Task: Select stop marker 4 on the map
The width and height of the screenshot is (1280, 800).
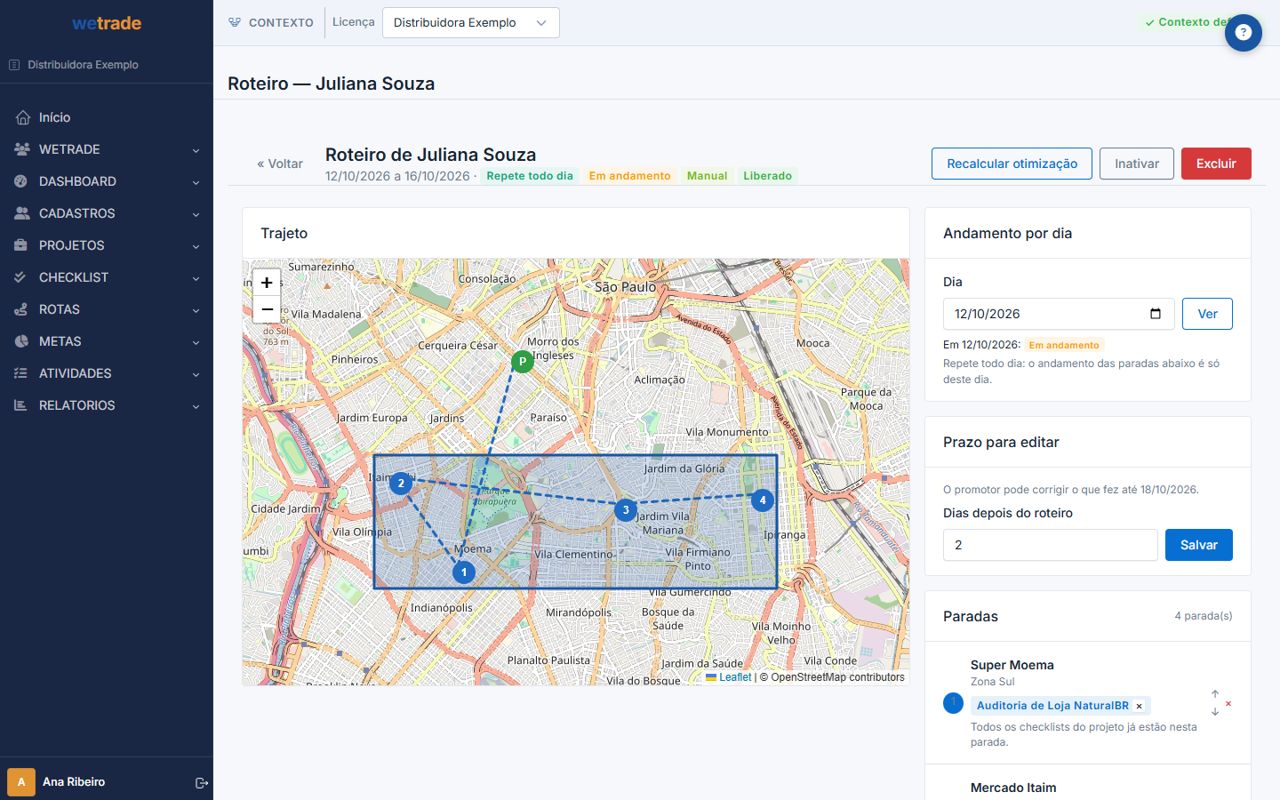Action: [762, 499]
